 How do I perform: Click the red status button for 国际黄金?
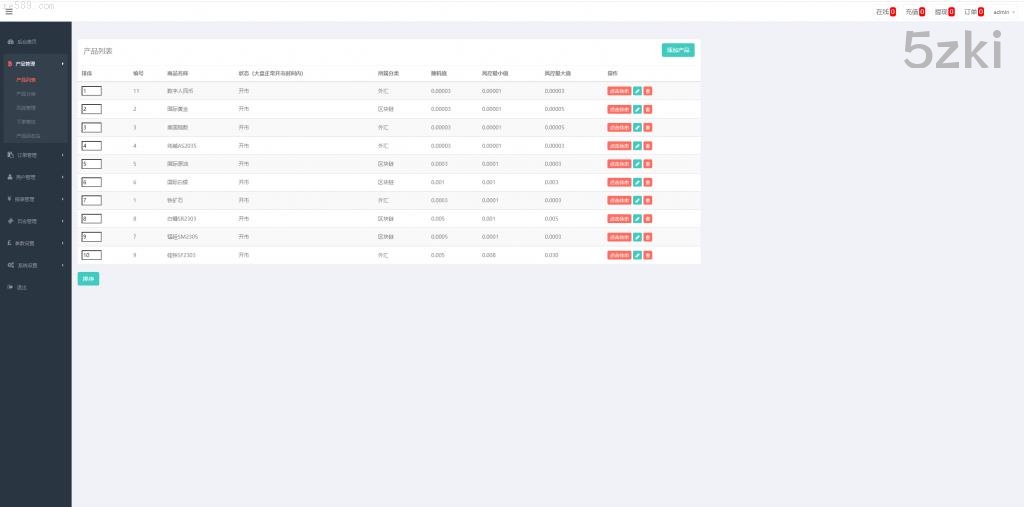pos(619,109)
